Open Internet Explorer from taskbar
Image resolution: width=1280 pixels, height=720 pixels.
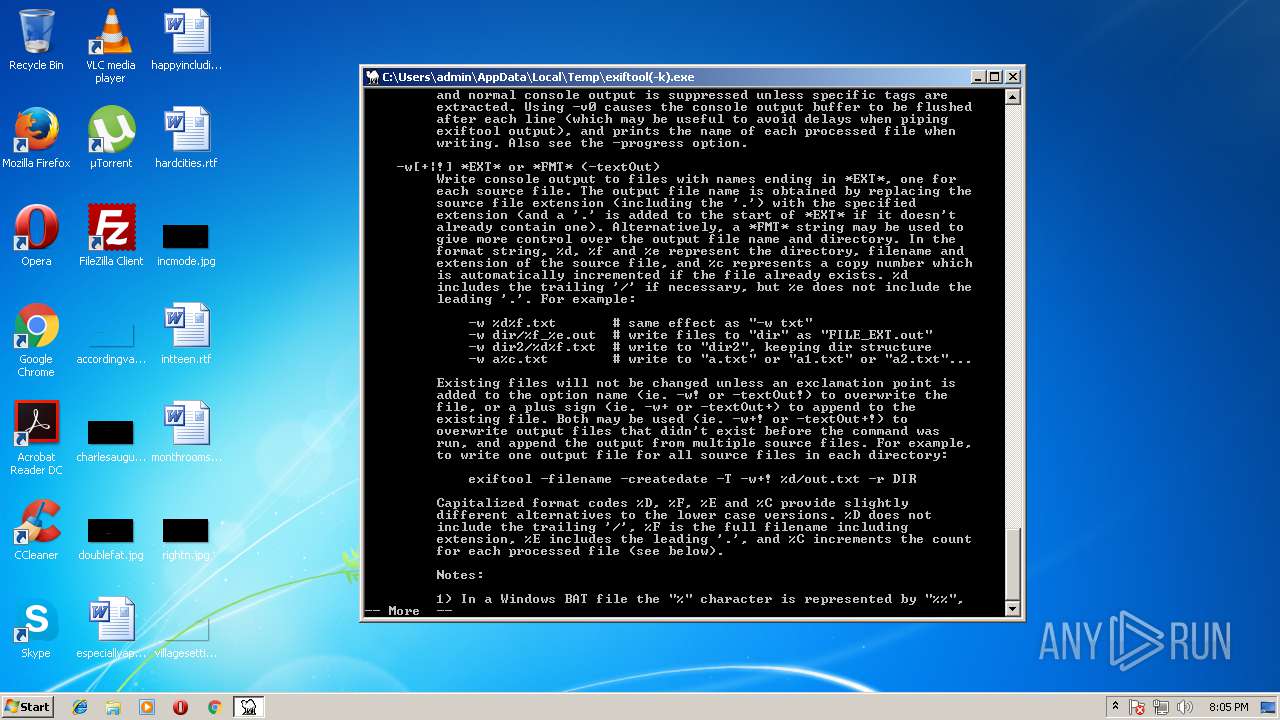[x=80, y=707]
